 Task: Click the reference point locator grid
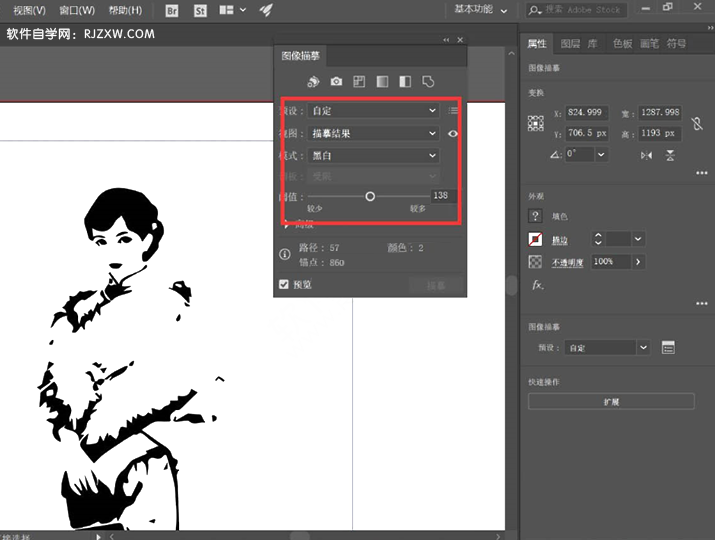click(x=536, y=123)
